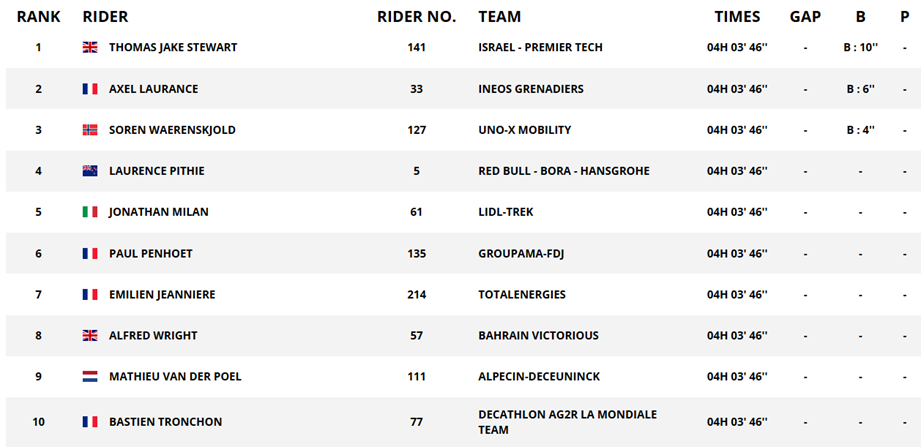Open rider Thomas Jake Stewart's profile
Viewport: 921px width, 447px height.
click(x=173, y=48)
